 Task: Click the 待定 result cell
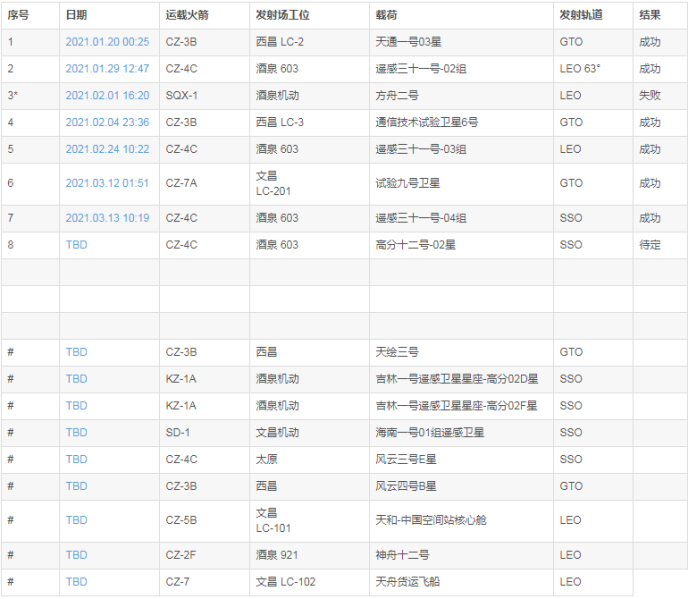[649, 246]
